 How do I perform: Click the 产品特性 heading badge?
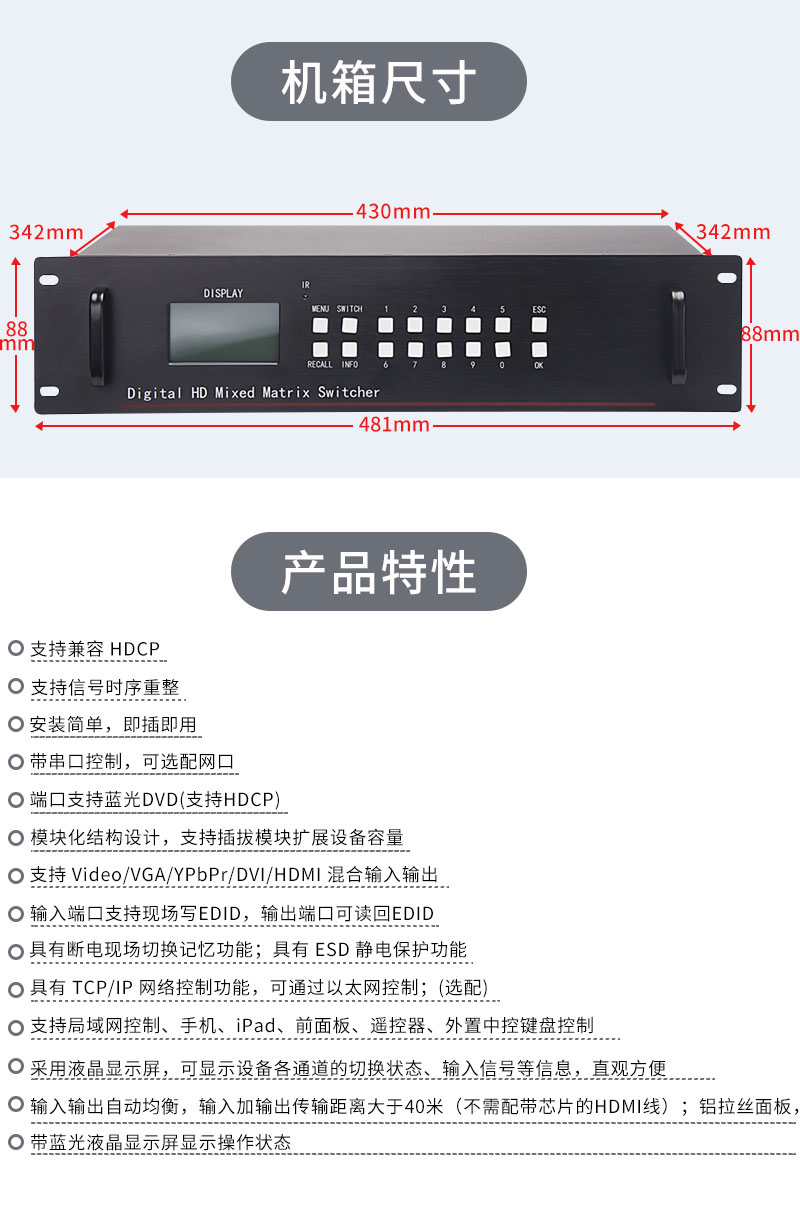click(379, 571)
